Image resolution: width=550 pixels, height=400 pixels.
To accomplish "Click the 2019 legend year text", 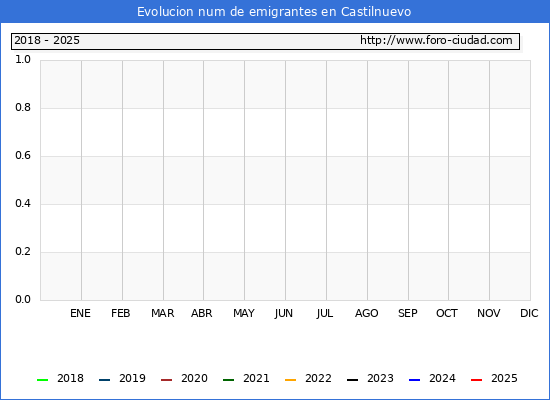I will (x=132, y=378).
